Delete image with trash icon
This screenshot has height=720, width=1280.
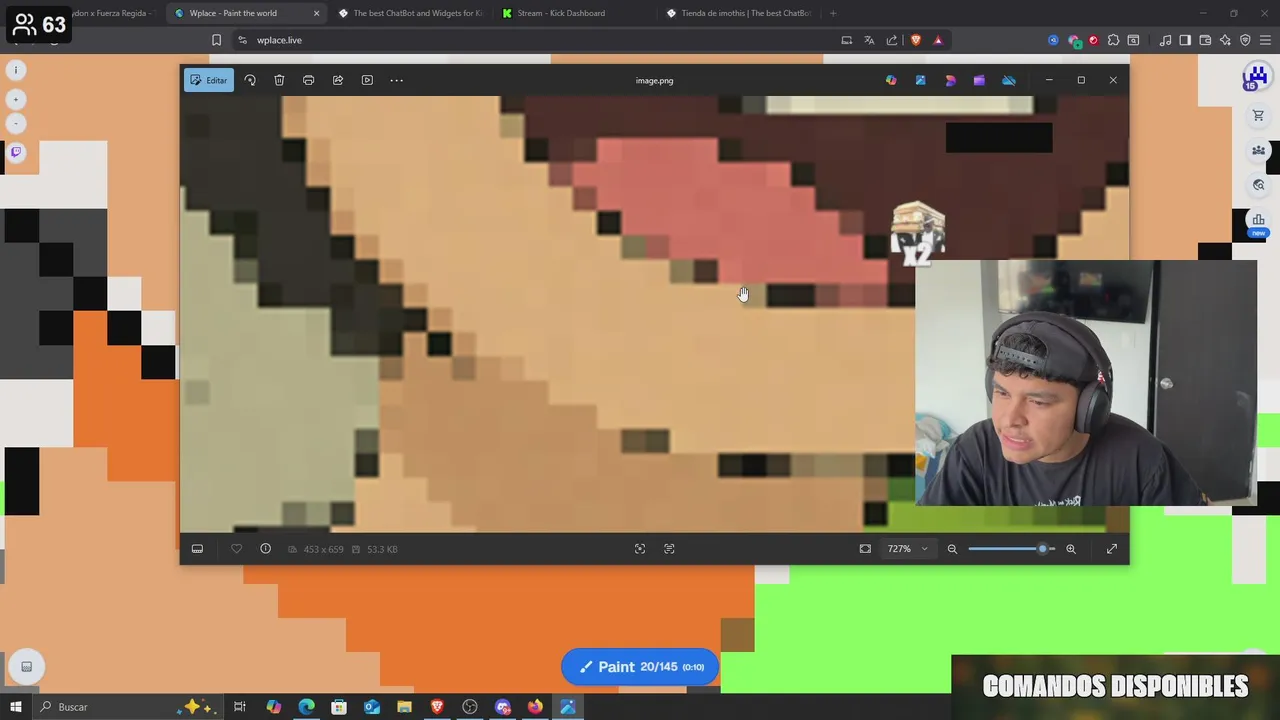pyautogui.click(x=279, y=80)
